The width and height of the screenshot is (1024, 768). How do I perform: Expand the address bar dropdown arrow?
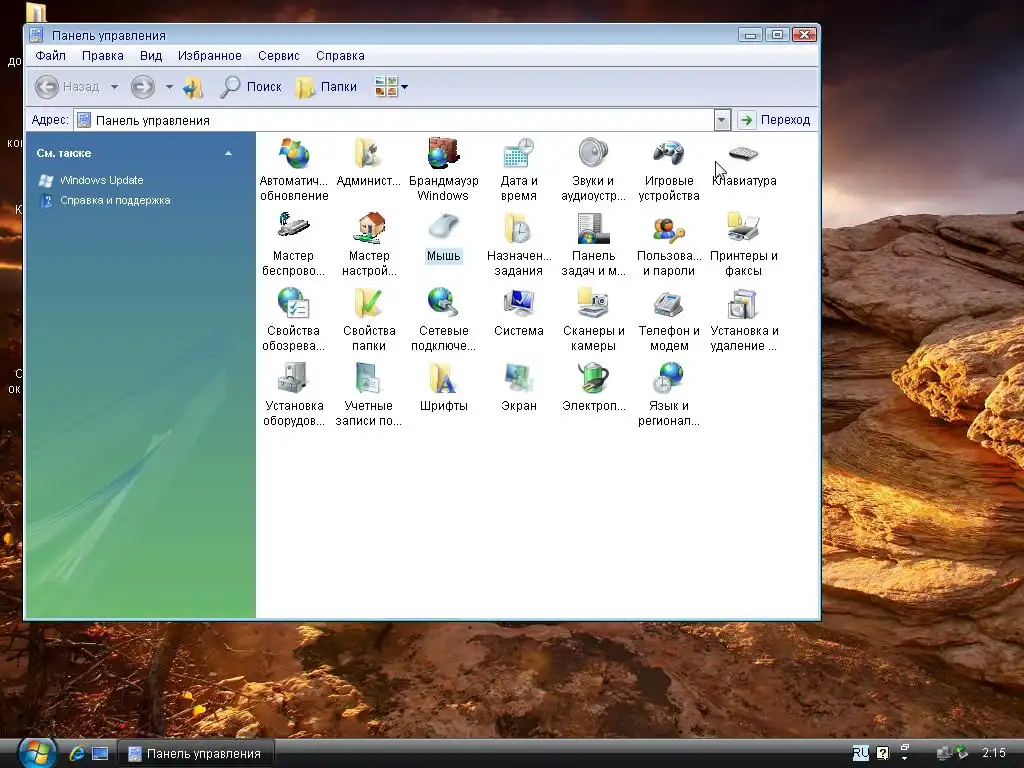pos(722,120)
